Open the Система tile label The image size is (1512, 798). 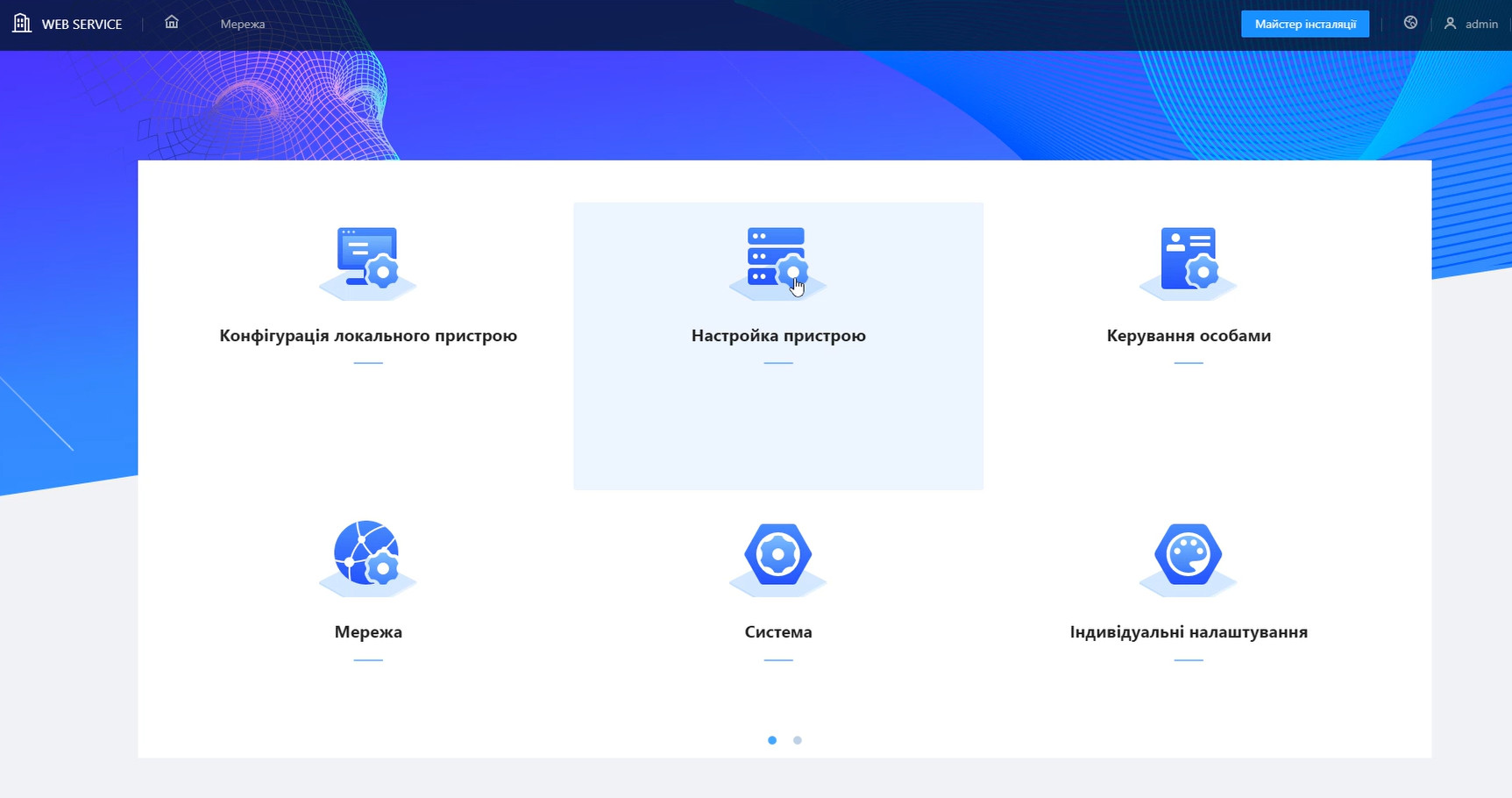tap(777, 632)
